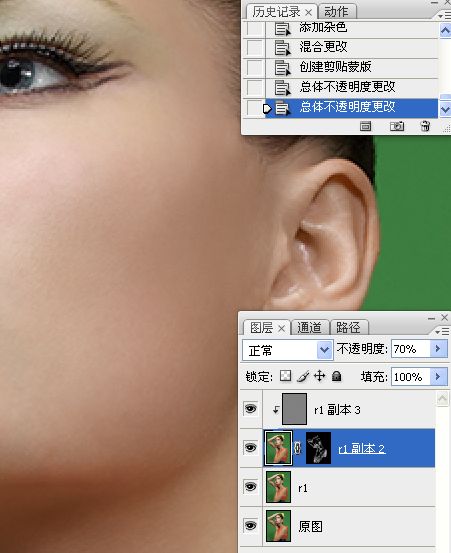The width and height of the screenshot is (451, 553).
Task: Toggle visibility of the r1 layer
Action: (x=250, y=487)
